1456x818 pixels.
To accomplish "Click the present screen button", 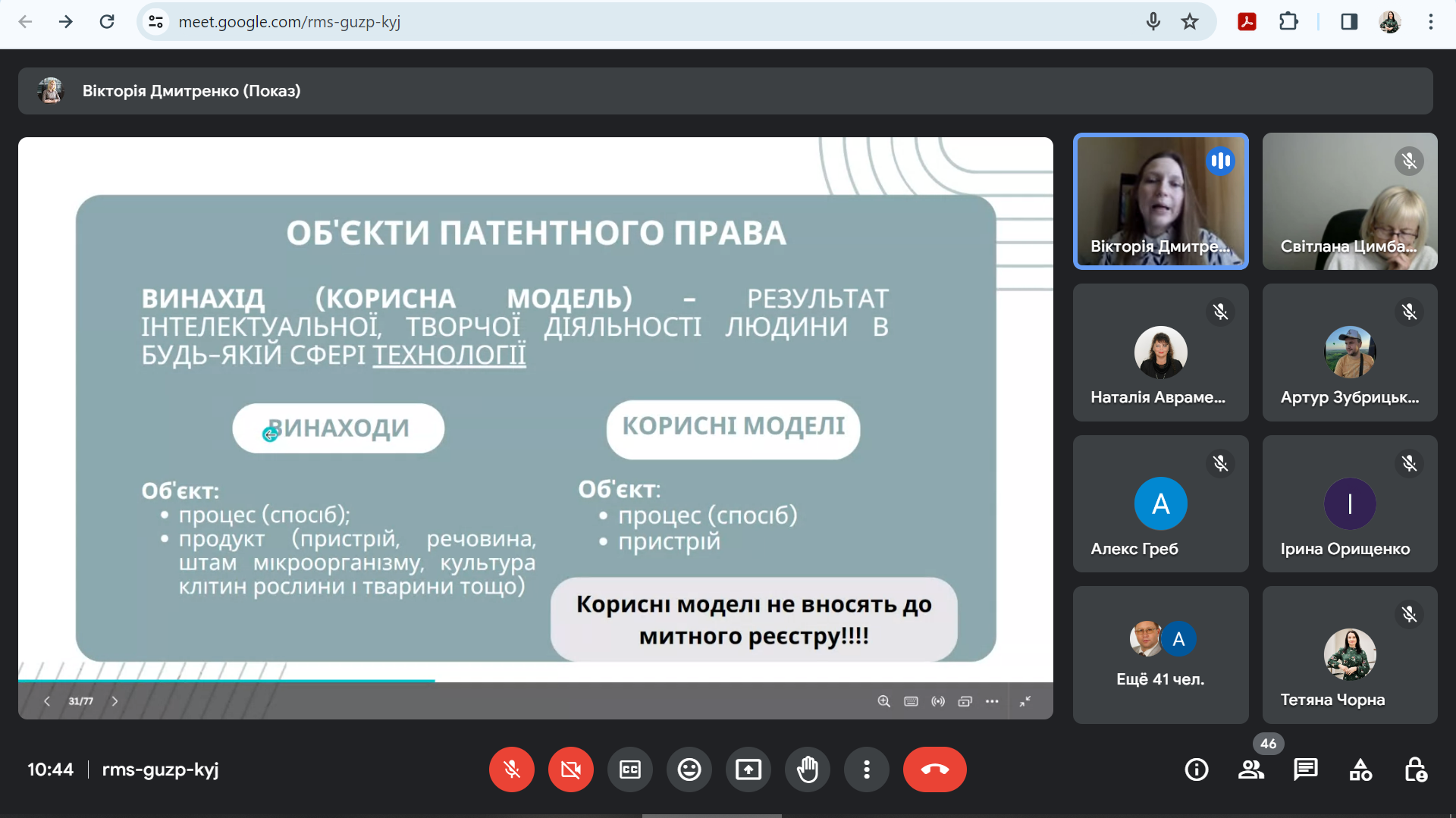I will point(748,769).
